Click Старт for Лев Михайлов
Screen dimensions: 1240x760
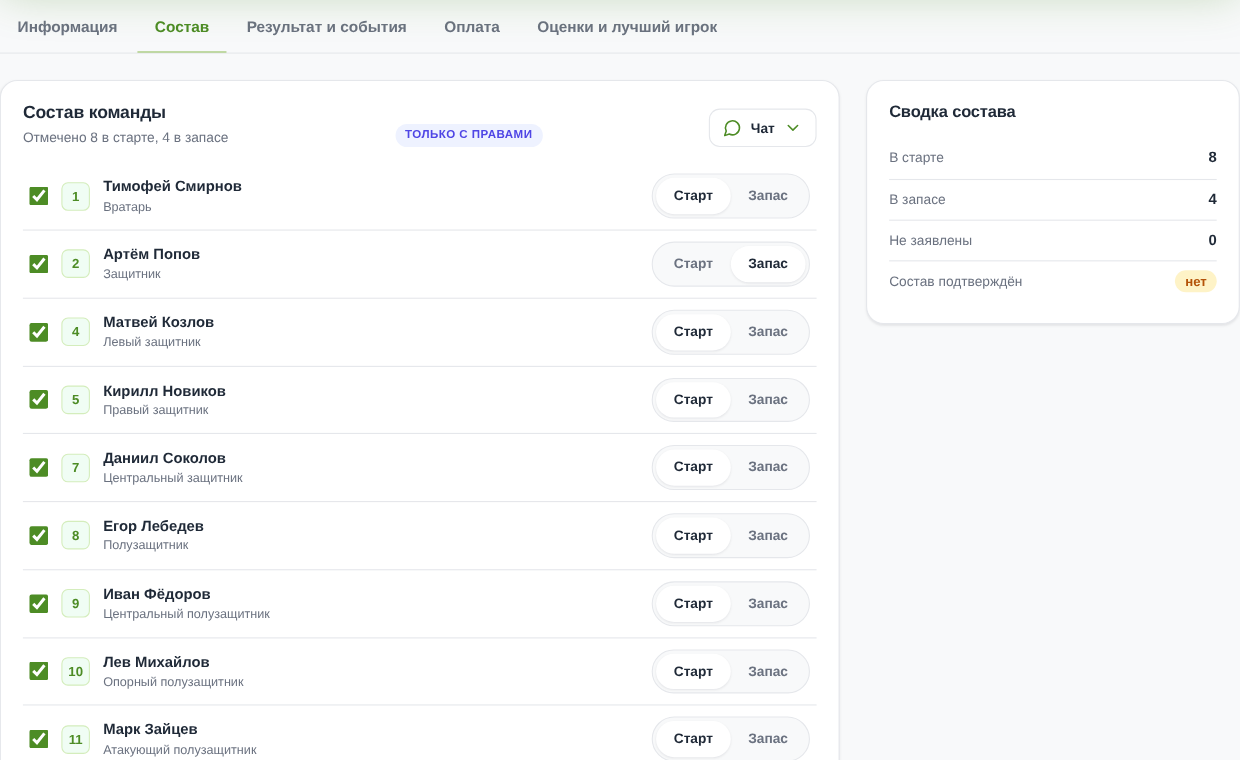(693, 671)
